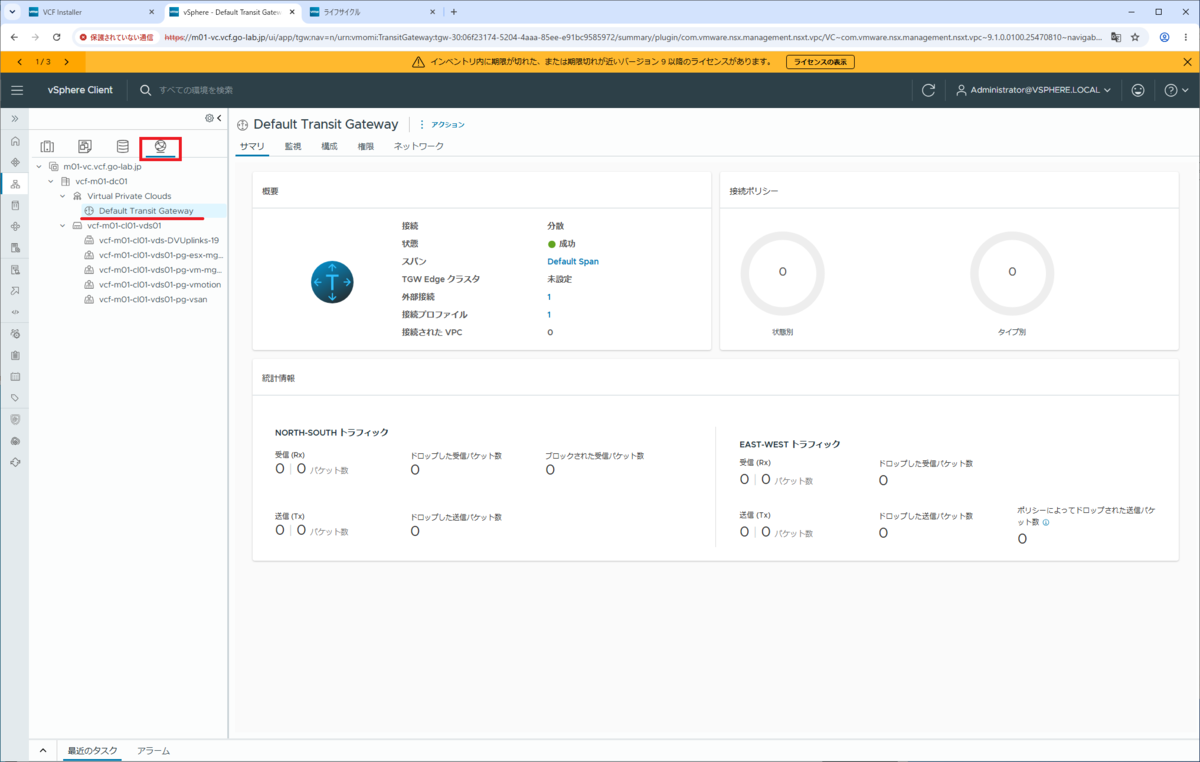Open Administration icon in navigation rail

point(15,333)
